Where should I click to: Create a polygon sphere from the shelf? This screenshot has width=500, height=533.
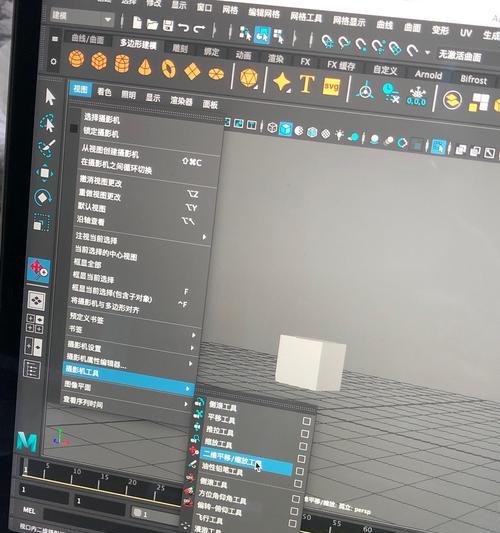click(x=76, y=59)
